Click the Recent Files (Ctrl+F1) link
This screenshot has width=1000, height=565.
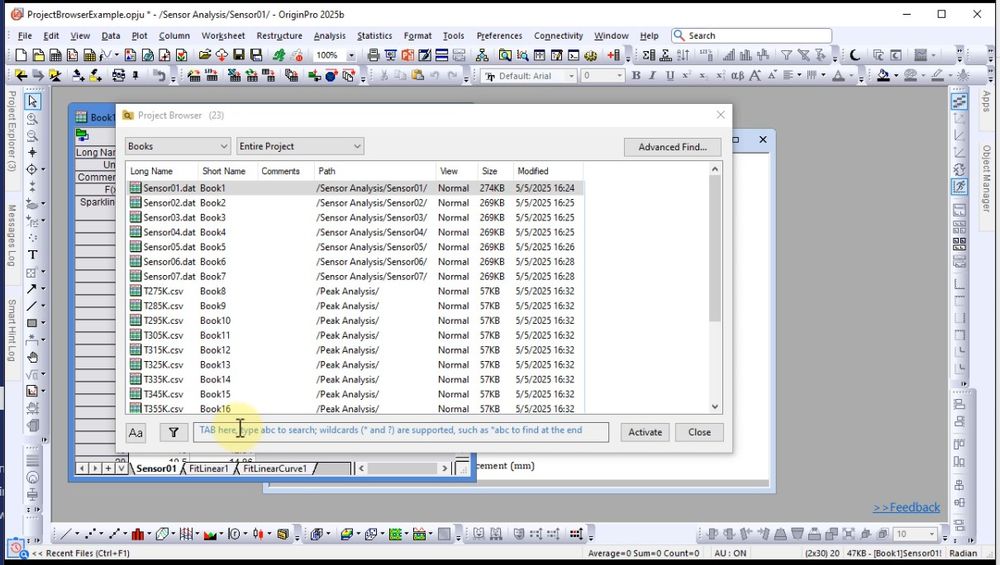coord(82,554)
